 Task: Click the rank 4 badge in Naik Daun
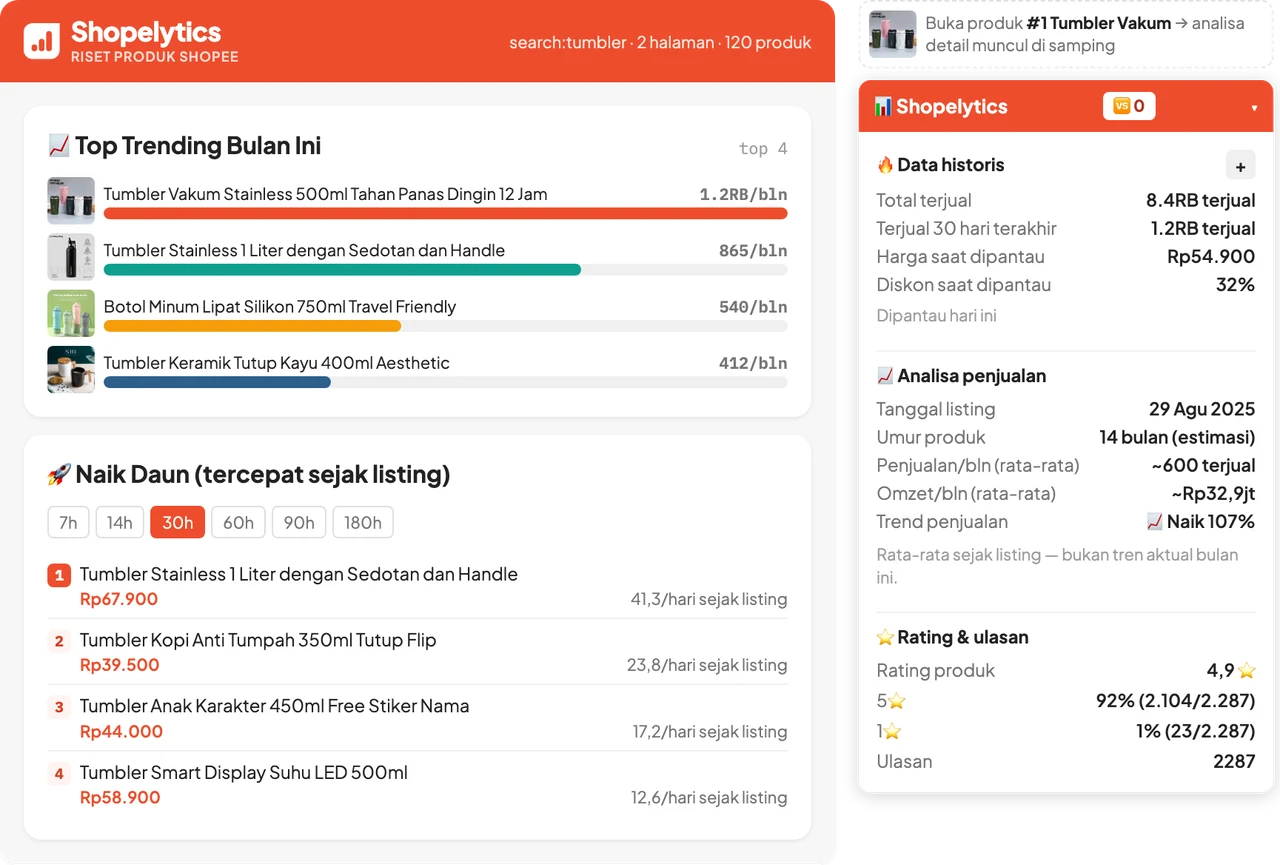59,773
